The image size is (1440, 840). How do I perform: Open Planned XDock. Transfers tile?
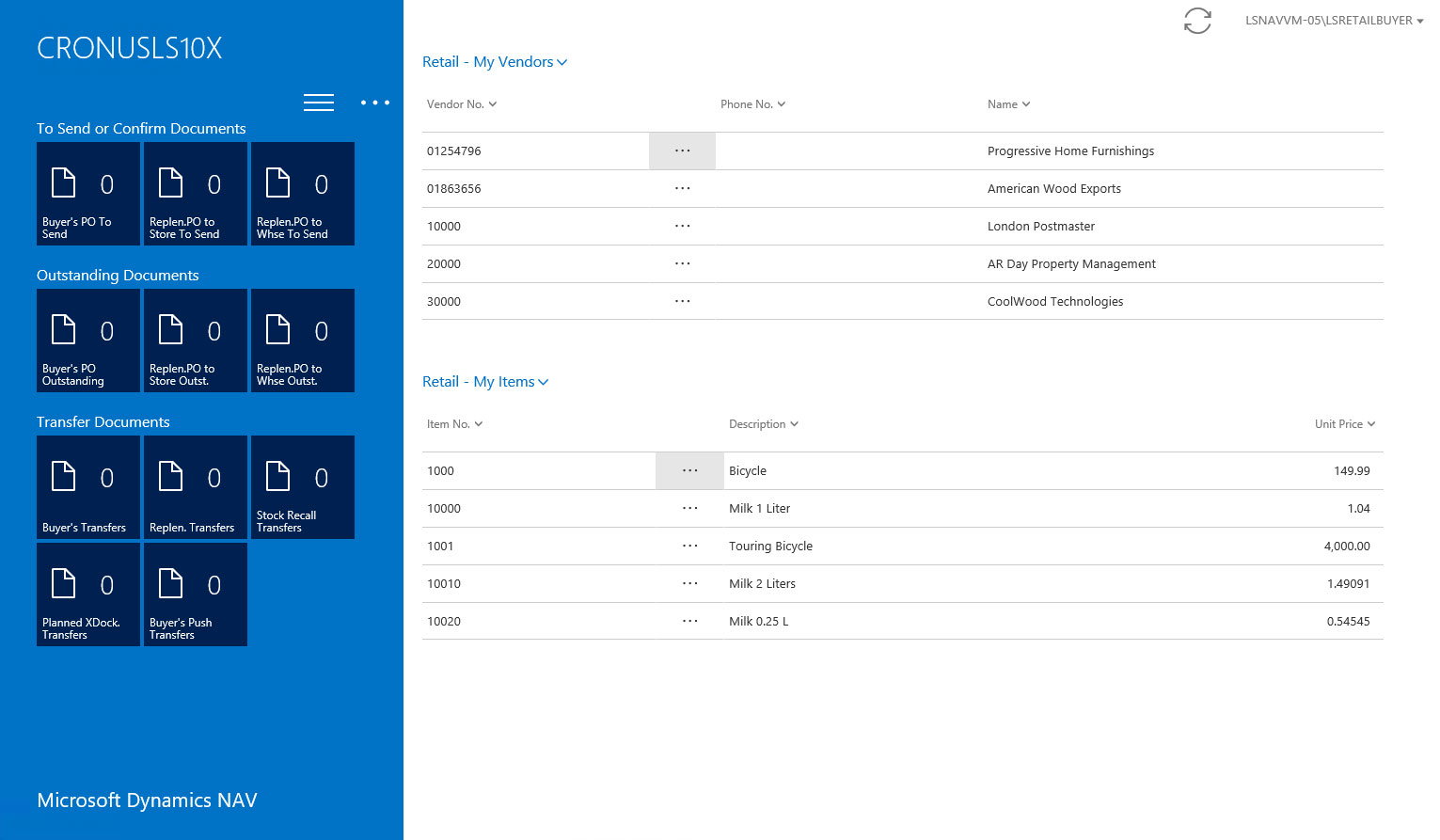[88, 594]
